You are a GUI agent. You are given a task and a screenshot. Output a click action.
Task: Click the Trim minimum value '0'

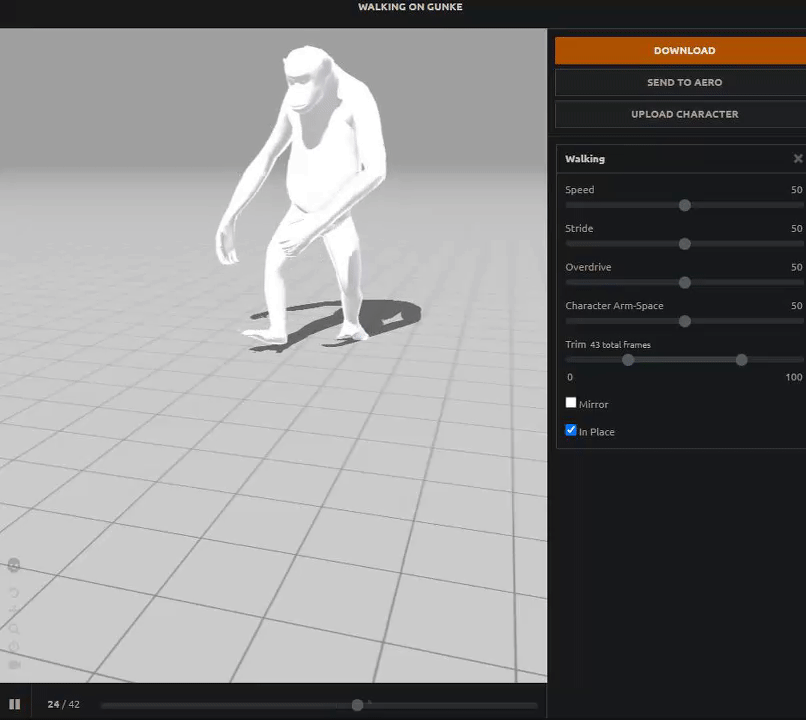click(570, 377)
